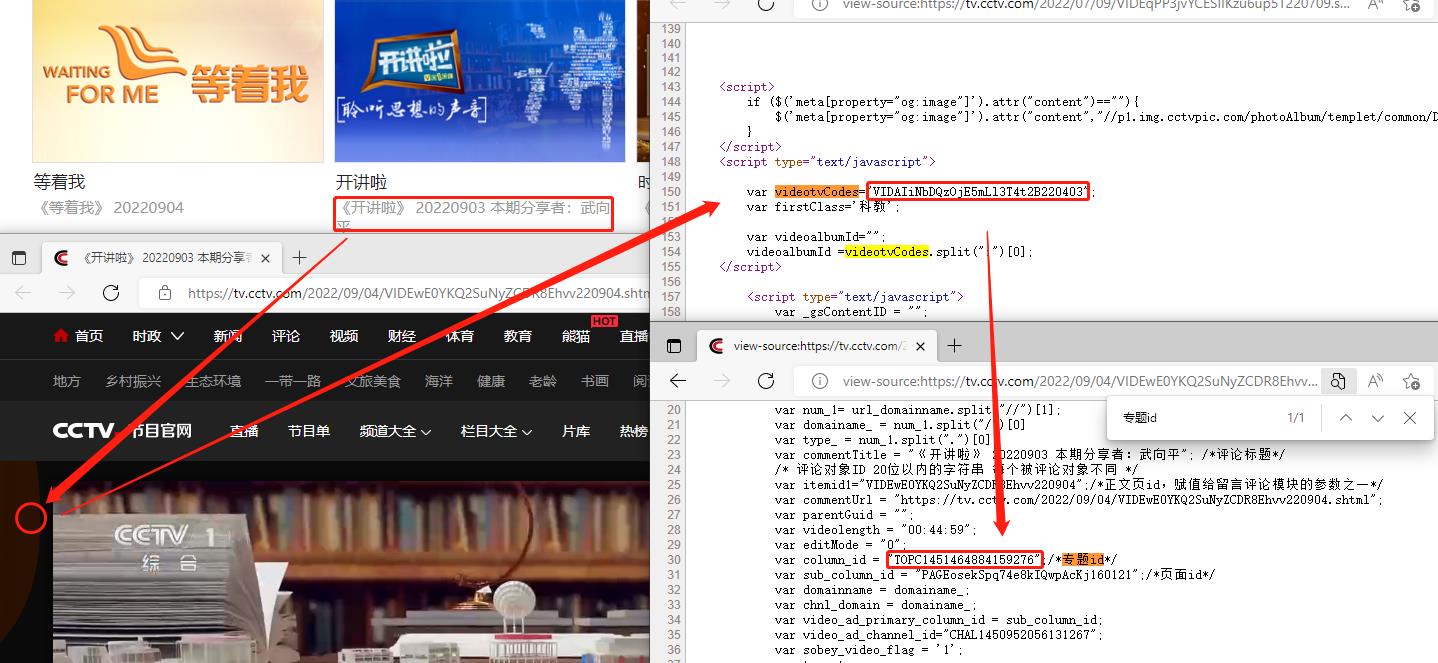Select 书画 in secondary navigation
This screenshot has width=1438, height=663.
coord(595,381)
